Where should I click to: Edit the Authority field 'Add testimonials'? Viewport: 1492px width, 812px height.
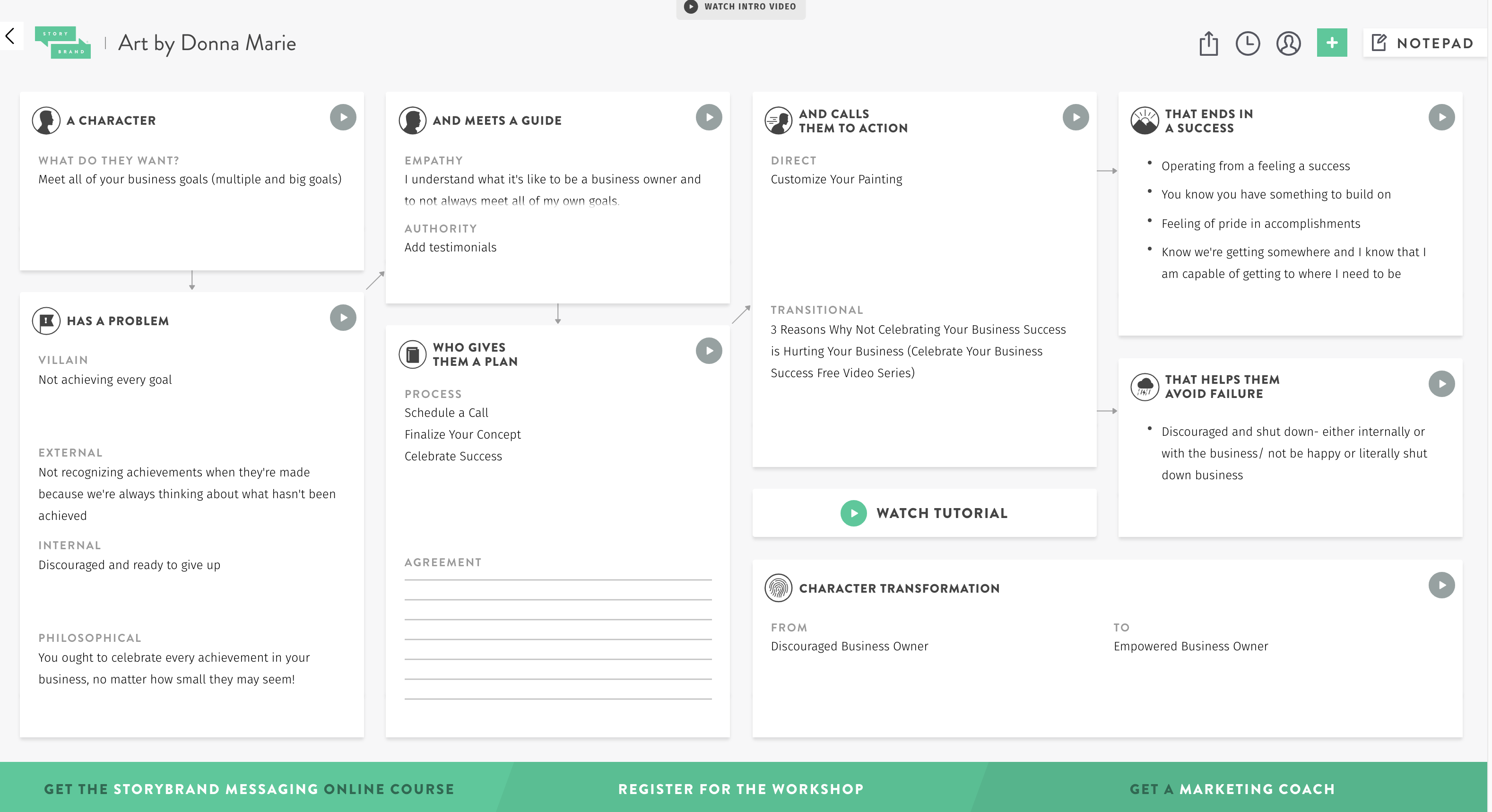pos(450,247)
